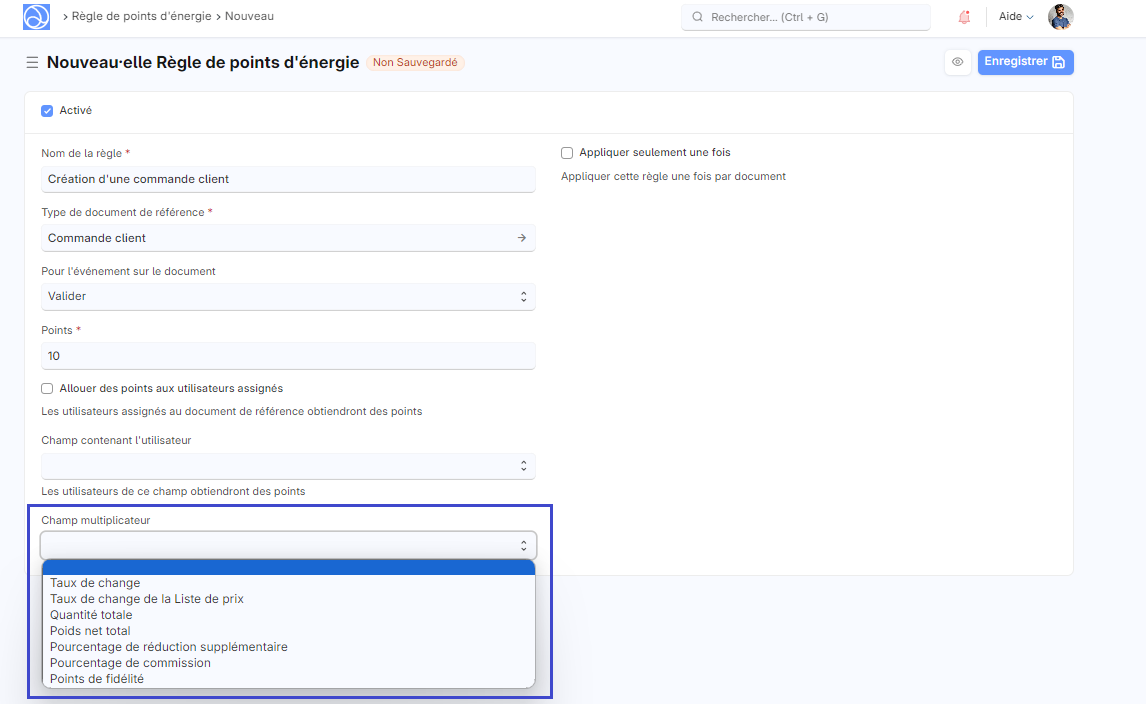This screenshot has height=704, width=1146.
Task: Check Allouer des points aux utilisateurs assignés
Action: pyautogui.click(x=47, y=389)
